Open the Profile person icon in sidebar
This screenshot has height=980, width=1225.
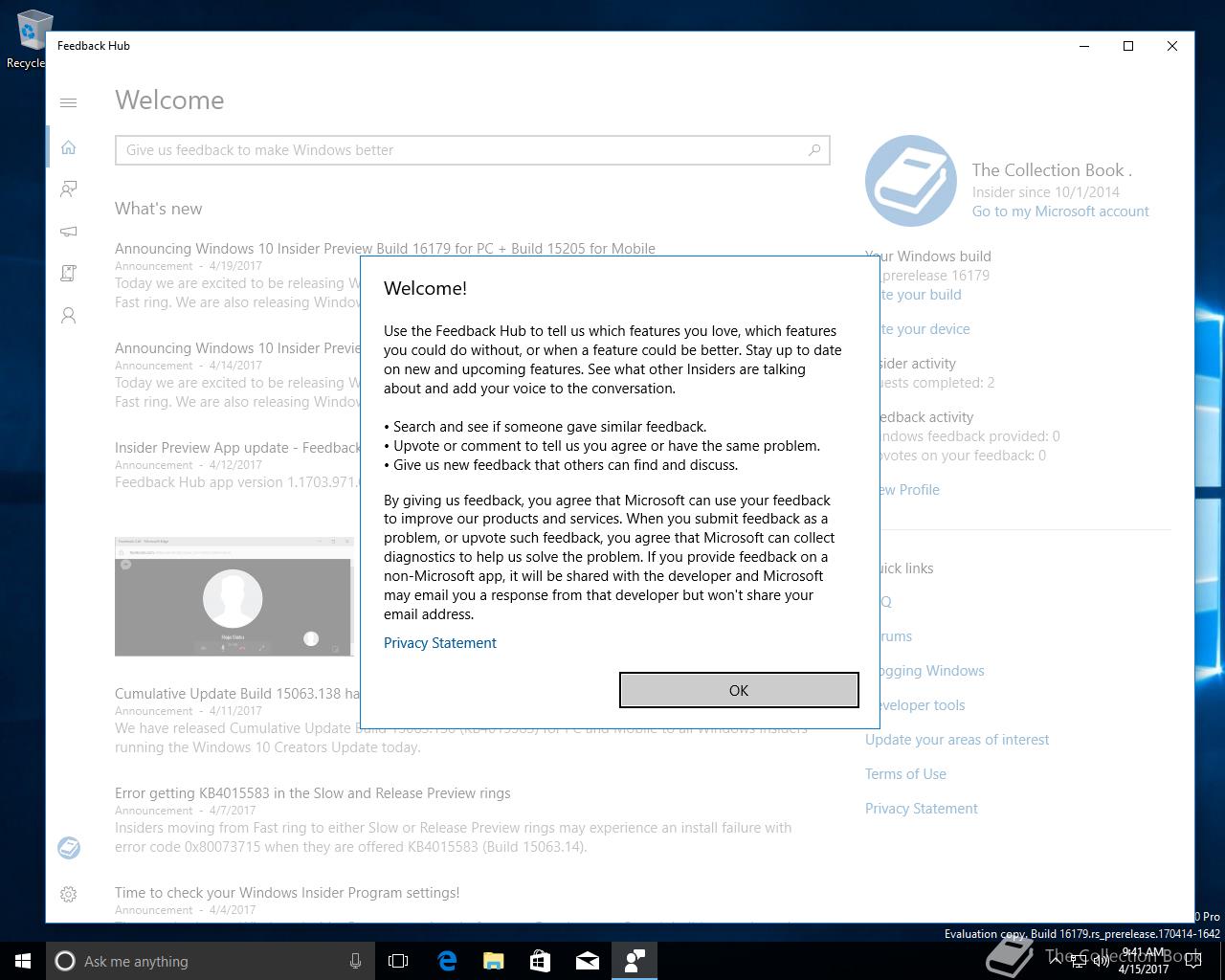click(68, 315)
